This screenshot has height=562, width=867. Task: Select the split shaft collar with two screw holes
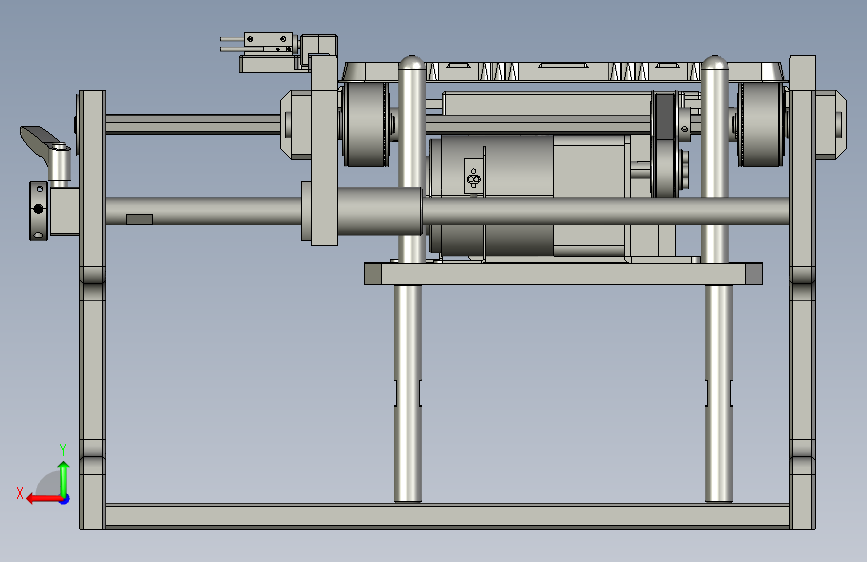point(39,211)
